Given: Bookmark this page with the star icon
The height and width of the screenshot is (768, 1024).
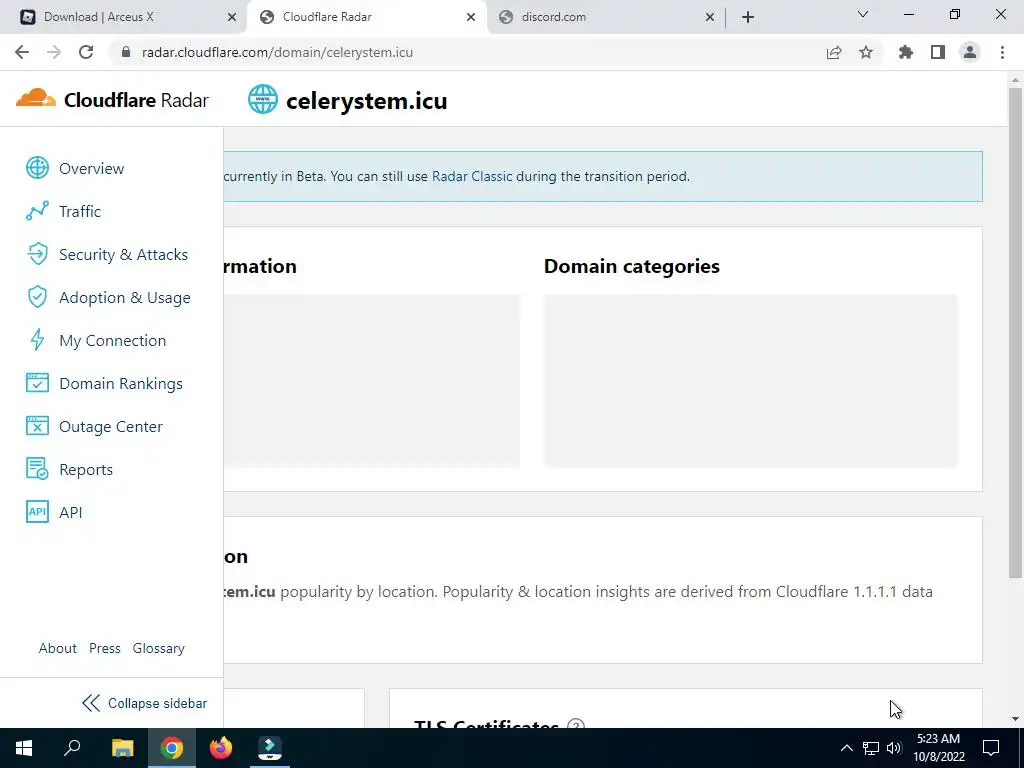Looking at the screenshot, I should point(866,52).
